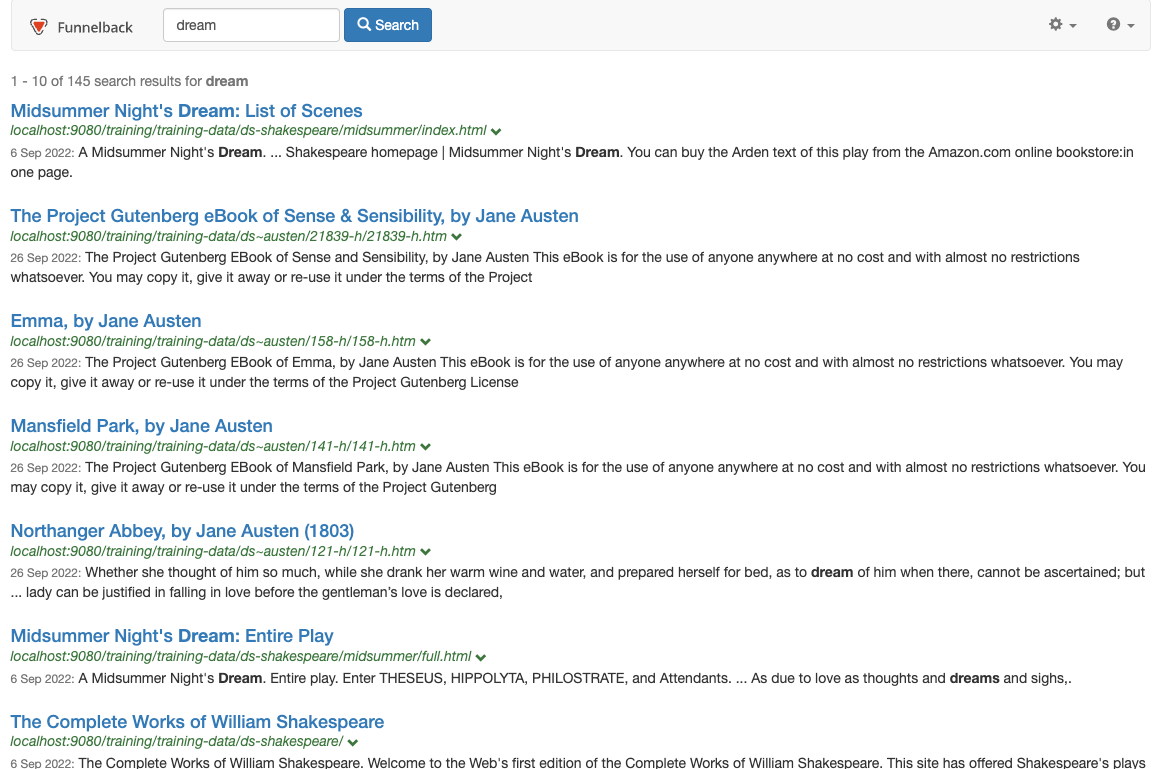
Task: Expand the chevron under Northanger Abbey result
Action: pyautogui.click(x=425, y=551)
